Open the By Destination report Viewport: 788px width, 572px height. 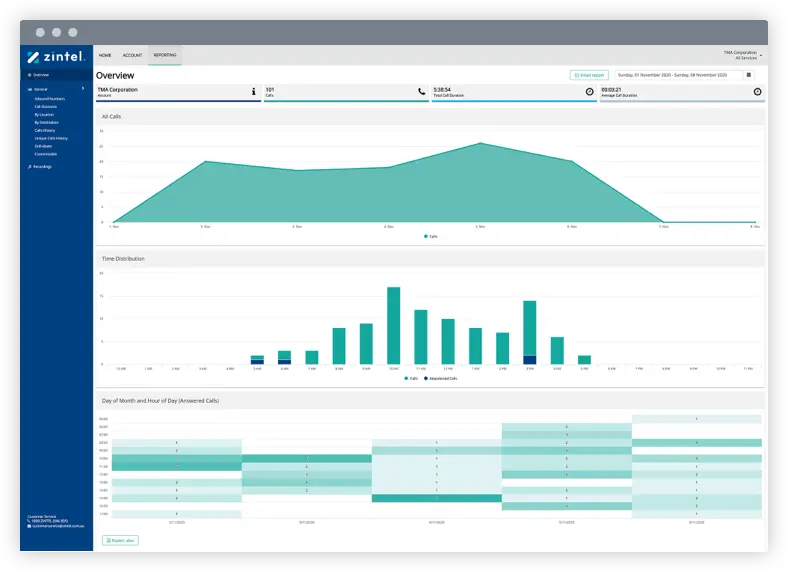[46, 122]
